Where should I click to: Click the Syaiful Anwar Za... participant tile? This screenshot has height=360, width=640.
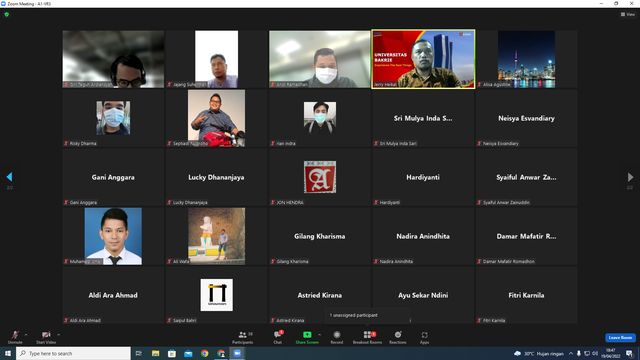tap(526, 177)
